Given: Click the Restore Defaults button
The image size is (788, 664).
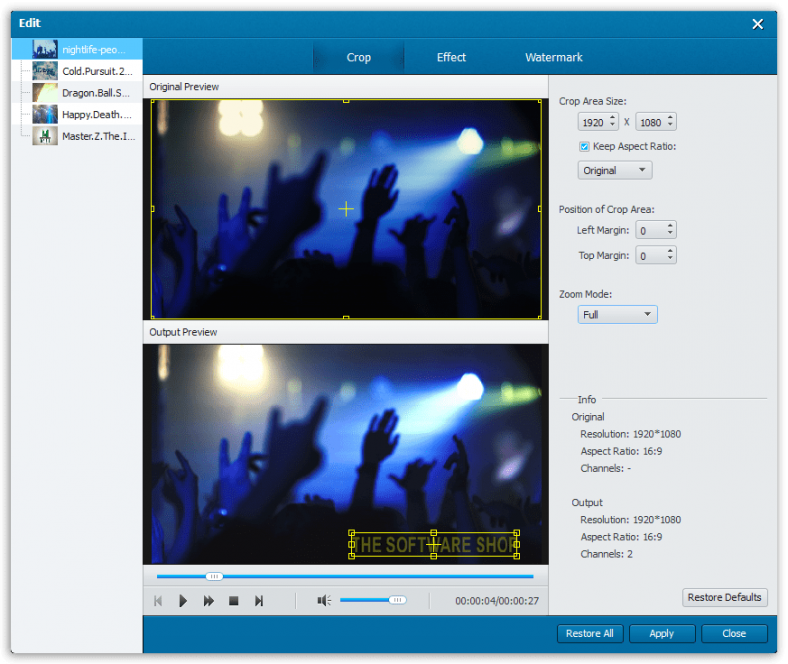Looking at the screenshot, I should (724, 597).
